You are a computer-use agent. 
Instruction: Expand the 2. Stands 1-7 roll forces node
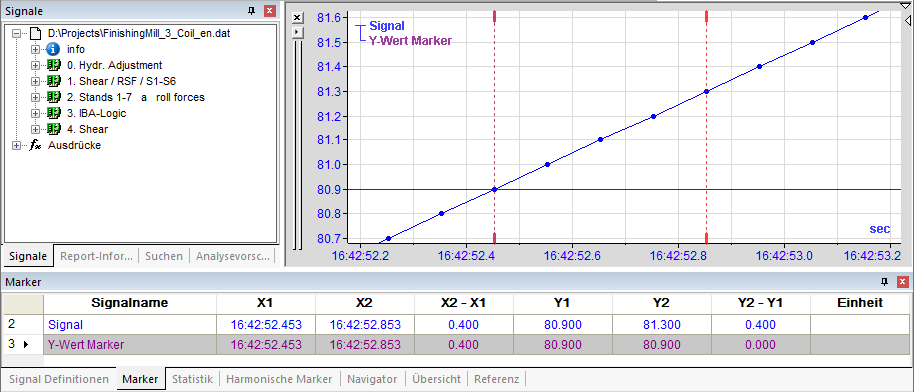coord(35,97)
